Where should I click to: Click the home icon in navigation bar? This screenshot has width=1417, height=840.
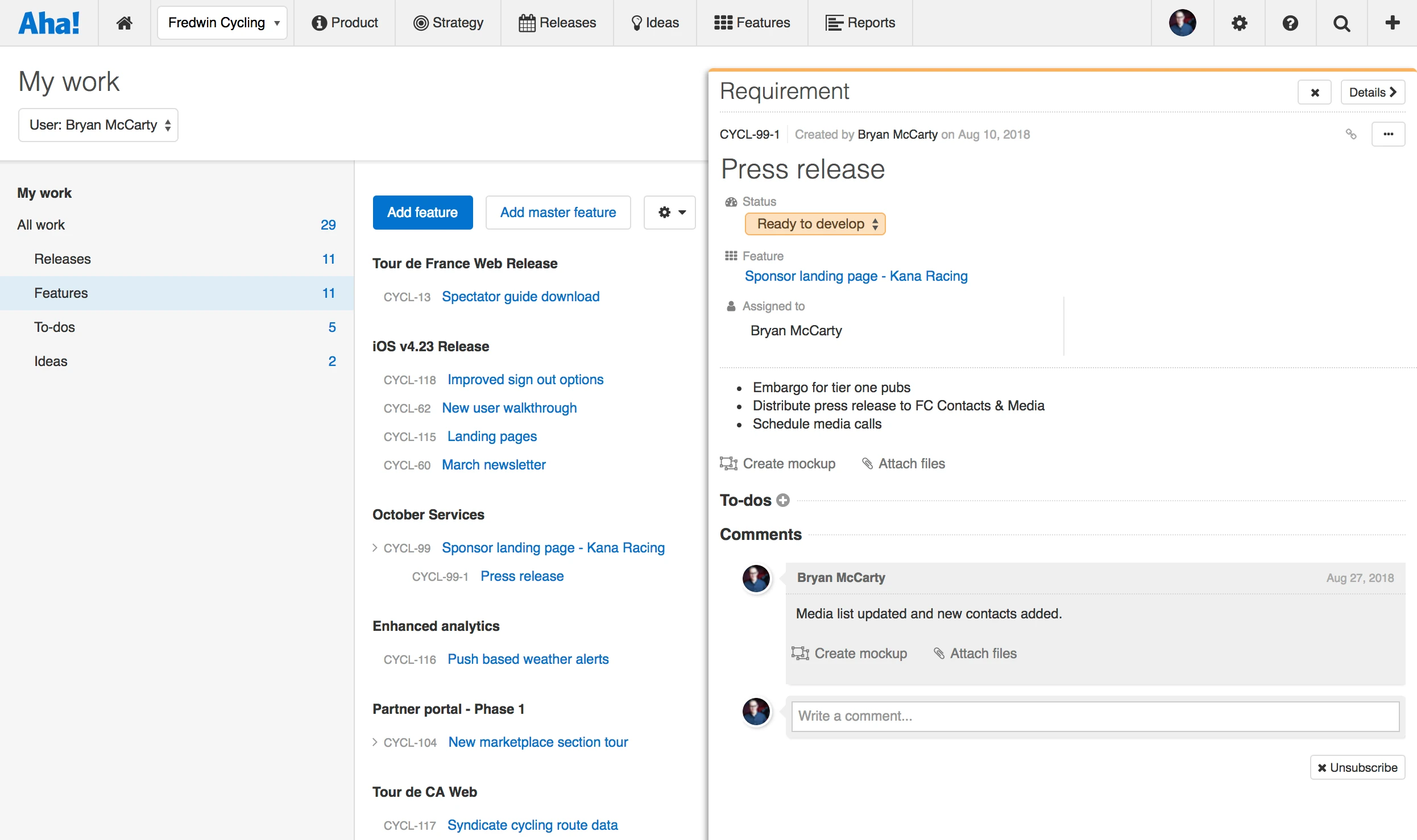124,23
